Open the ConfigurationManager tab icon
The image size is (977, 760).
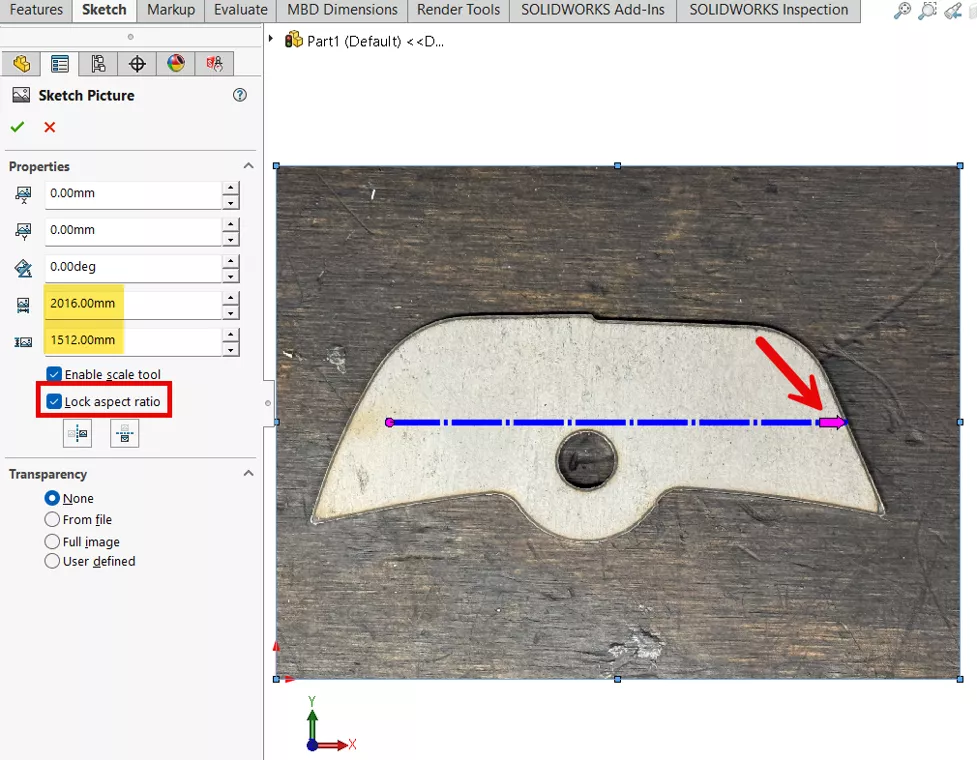[x=98, y=64]
